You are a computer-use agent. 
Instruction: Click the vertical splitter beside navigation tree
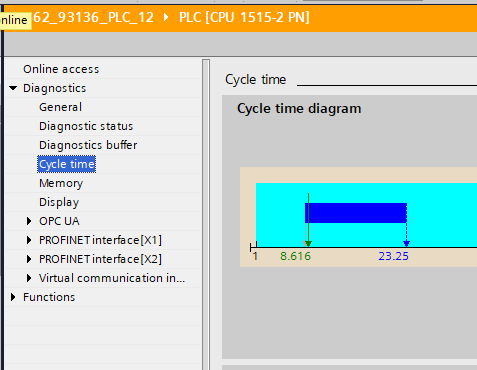click(206, 213)
